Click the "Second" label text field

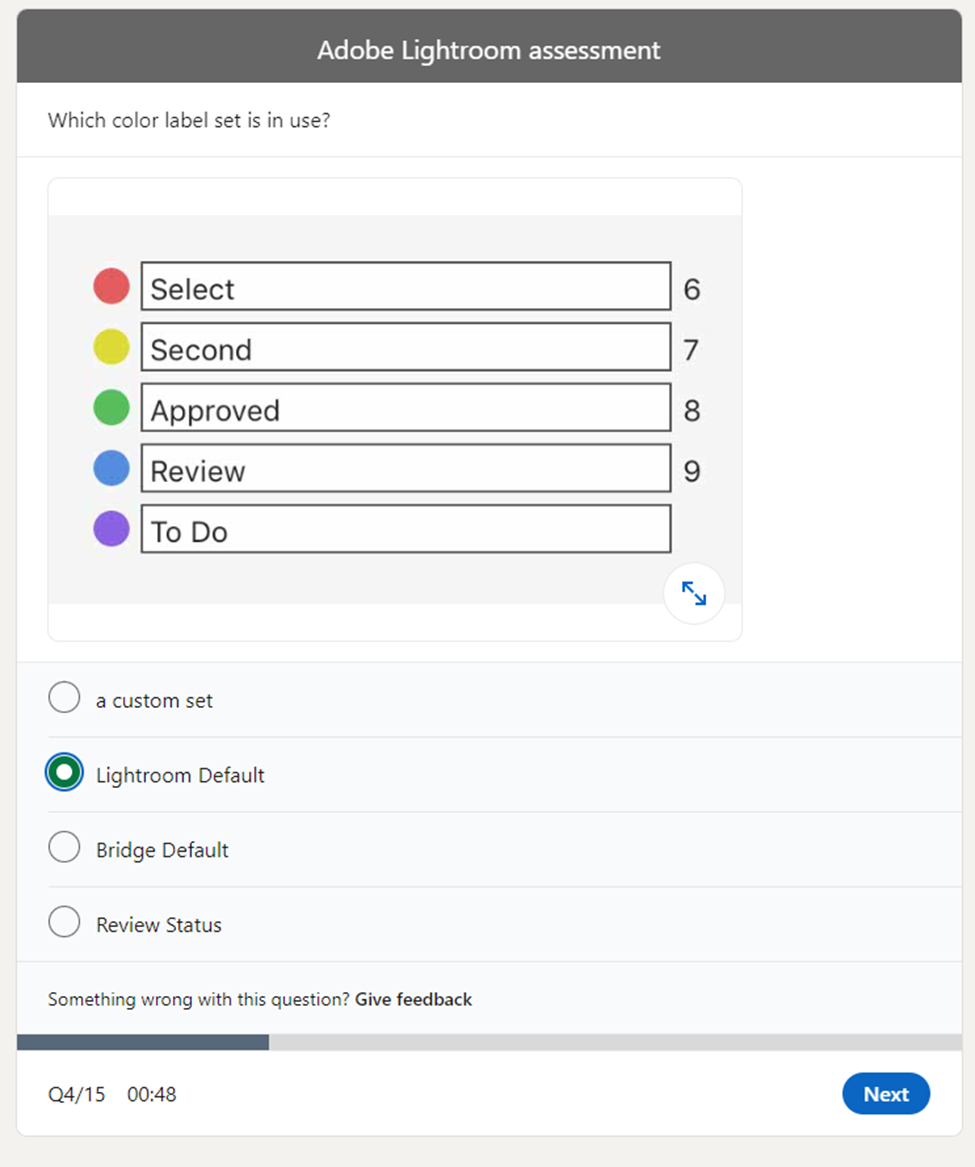[x=405, y=347]
